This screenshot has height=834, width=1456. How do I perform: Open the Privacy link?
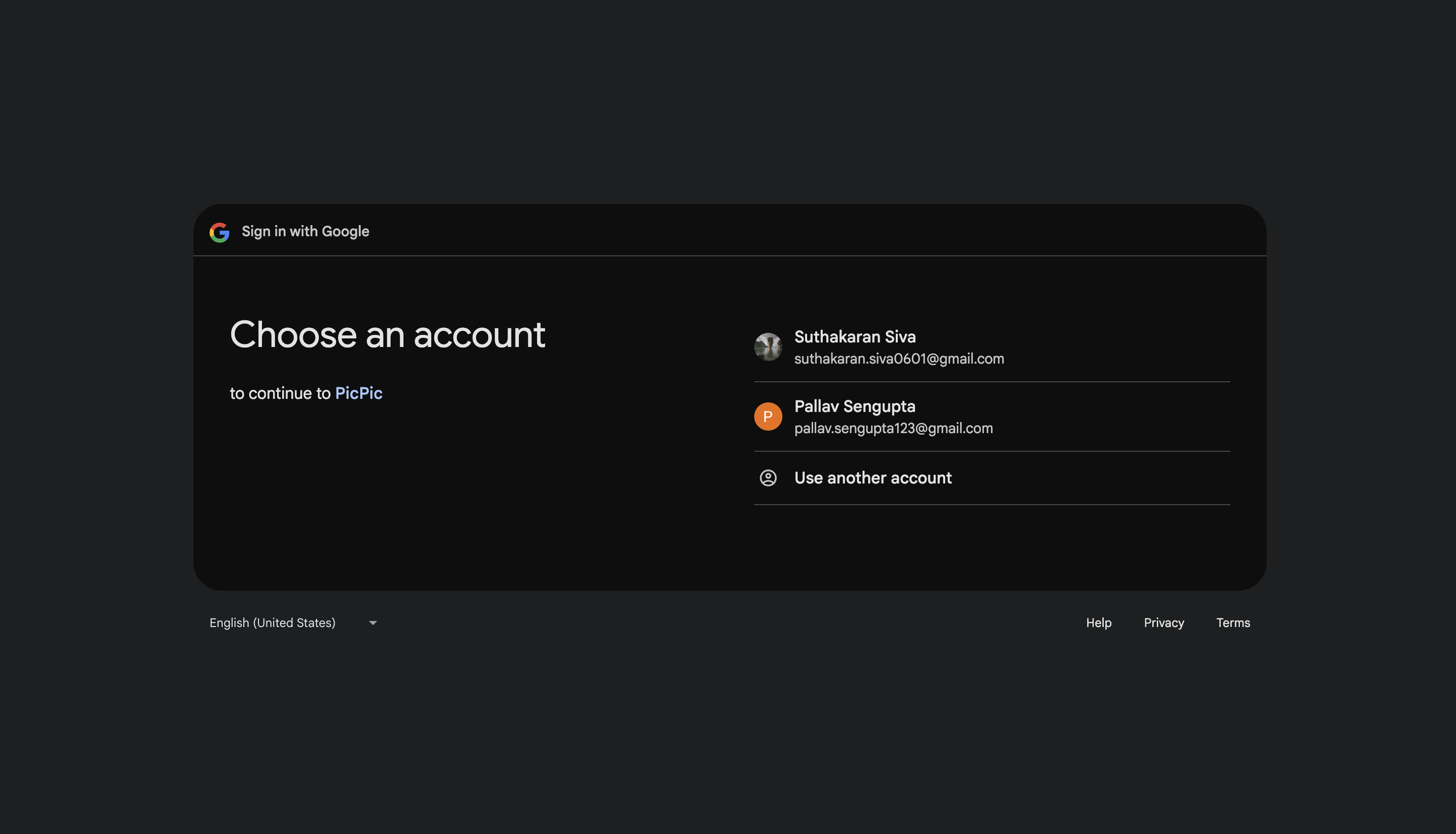pos(1163,622)
